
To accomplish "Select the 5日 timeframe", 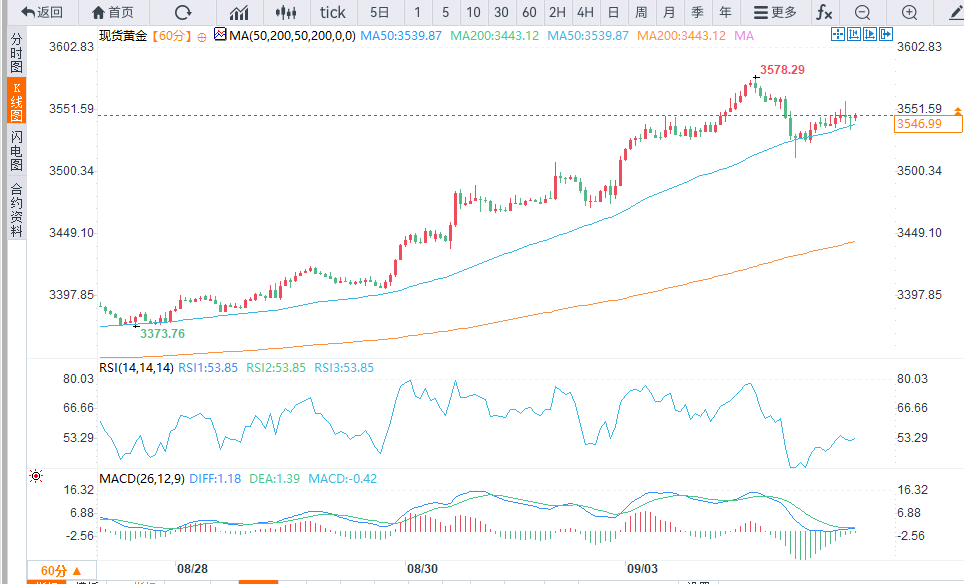I will [x=379, y=12].
